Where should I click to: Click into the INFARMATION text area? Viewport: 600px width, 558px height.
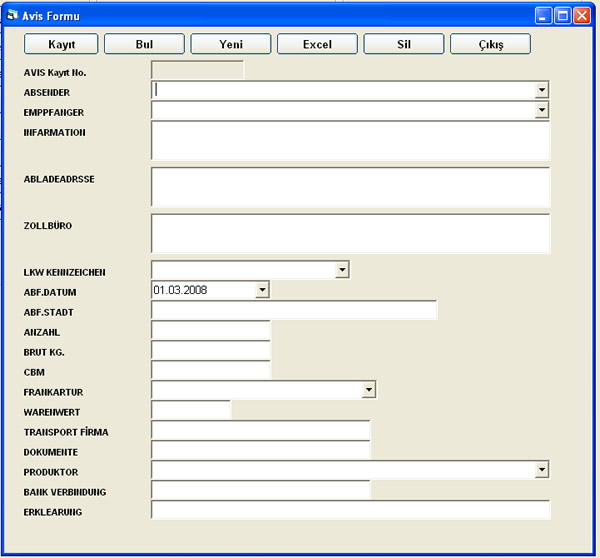click(351, 140)
